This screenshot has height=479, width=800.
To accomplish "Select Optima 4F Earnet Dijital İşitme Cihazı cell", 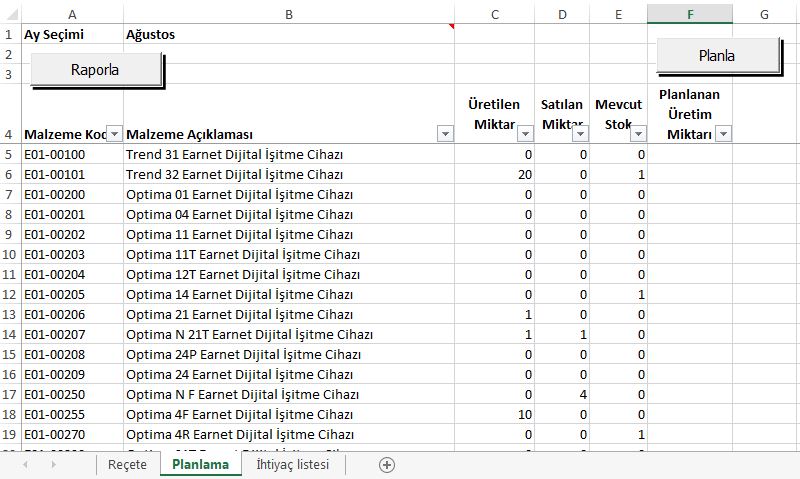I will pos(288,414).
